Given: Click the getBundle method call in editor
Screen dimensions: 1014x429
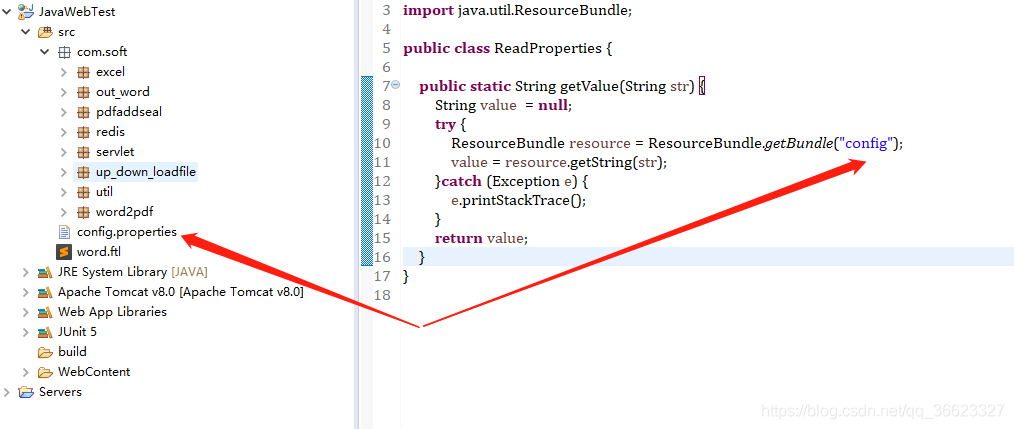Looking at the screenshot, I should coord(797,143).
